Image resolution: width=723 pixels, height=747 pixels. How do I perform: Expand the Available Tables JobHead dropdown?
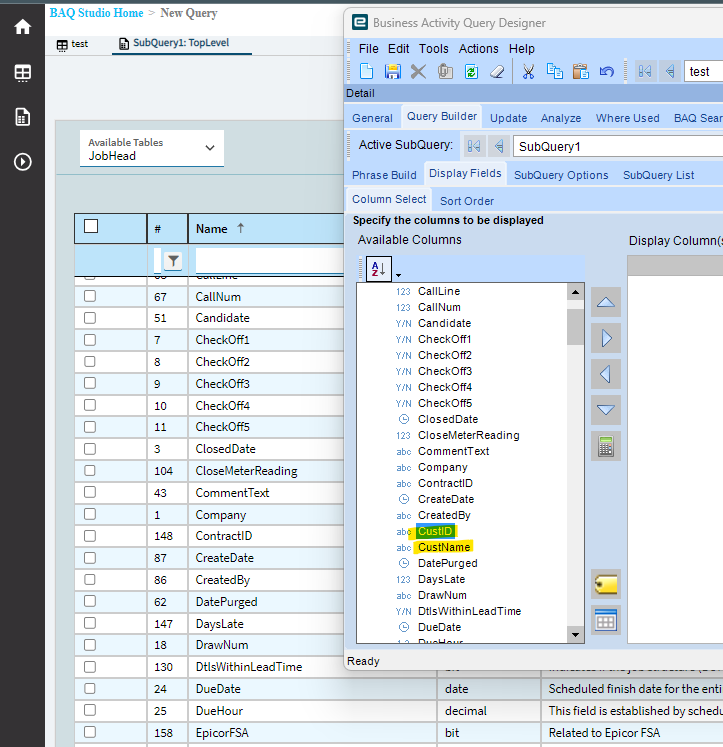(x=209, y=148)
